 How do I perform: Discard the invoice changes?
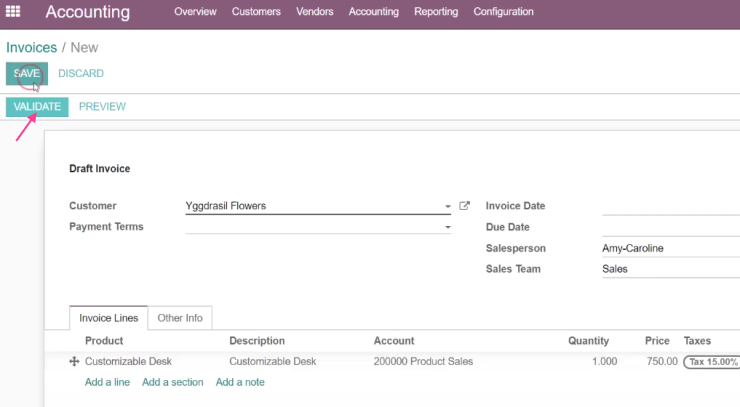tap(81, 74)
